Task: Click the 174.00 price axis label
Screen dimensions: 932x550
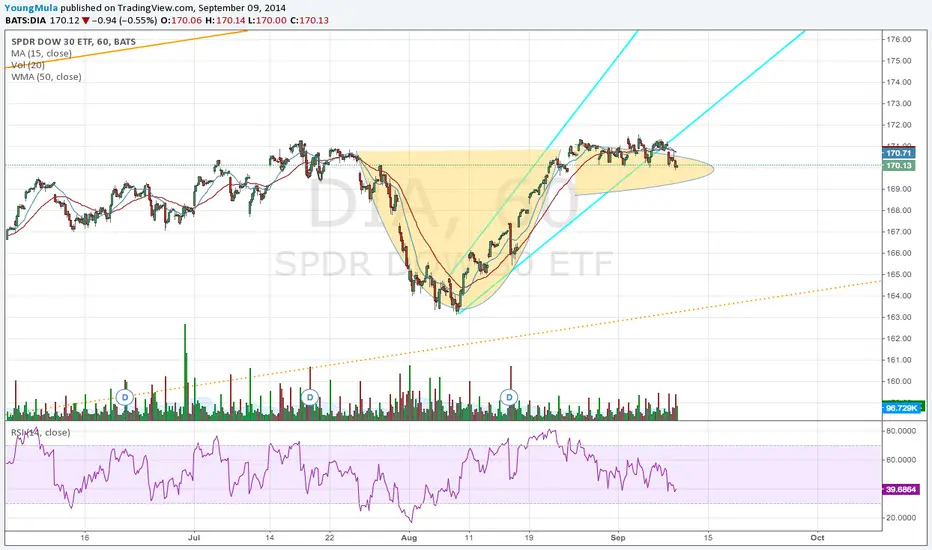Action: [899, 82]
